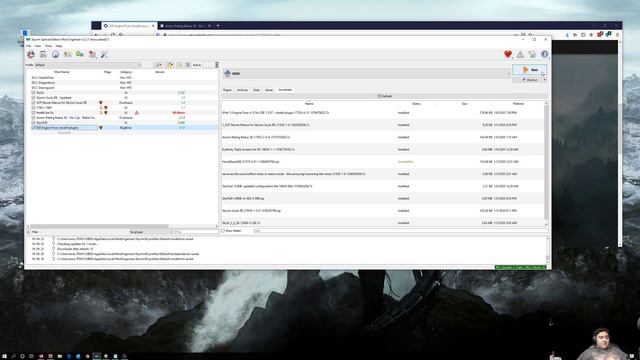
Task: Open the Nexus globe toolbar icon
Action: 55,54
